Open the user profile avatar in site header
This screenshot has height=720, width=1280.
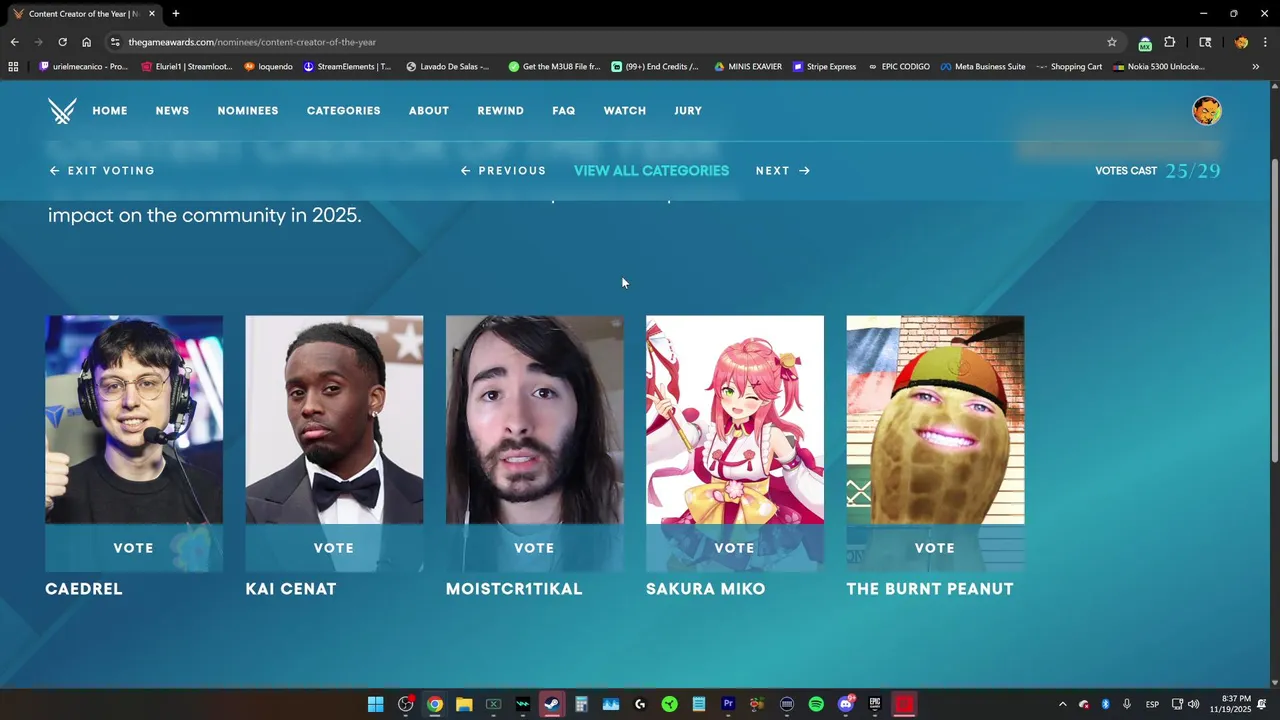(1207, 111)
